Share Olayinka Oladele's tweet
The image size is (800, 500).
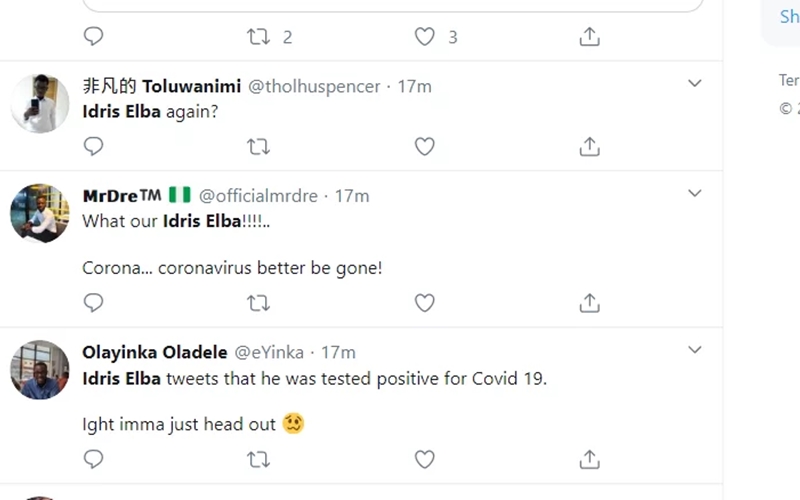click(x=590, y=459)
